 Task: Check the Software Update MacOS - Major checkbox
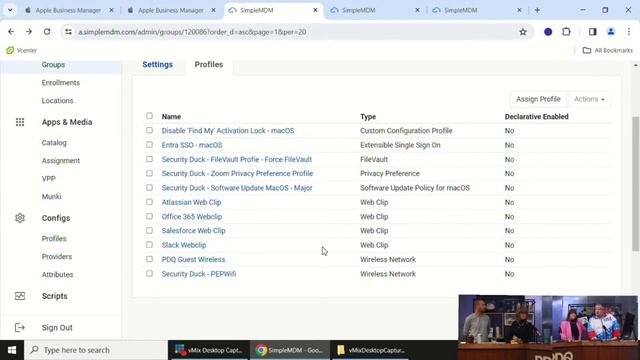coord(149,187)
